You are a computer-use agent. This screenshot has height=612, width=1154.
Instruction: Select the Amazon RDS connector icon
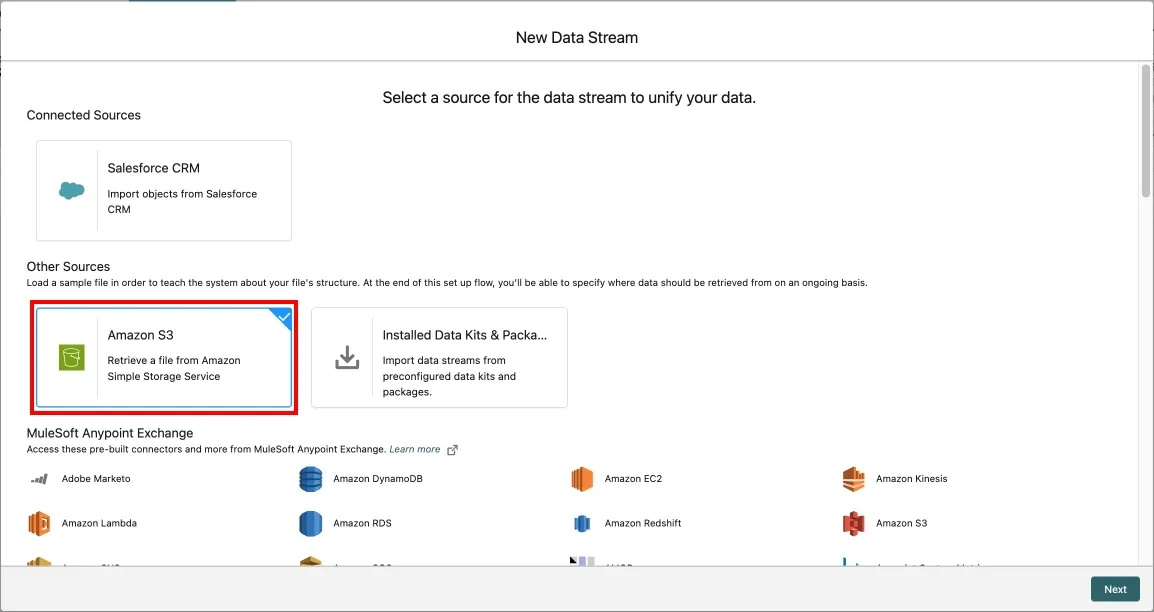[311, 523]
